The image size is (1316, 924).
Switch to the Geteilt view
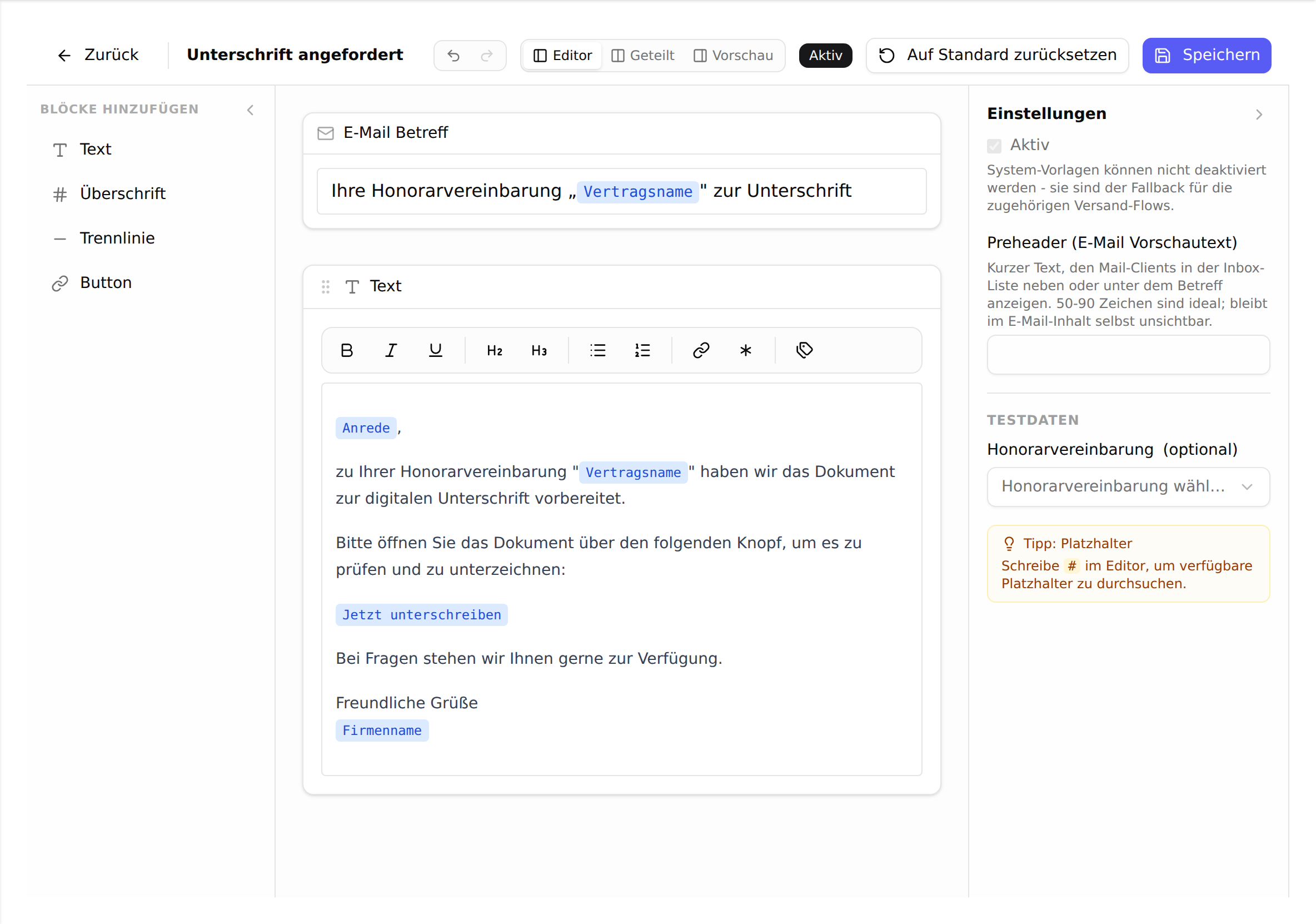click(642, 56)
